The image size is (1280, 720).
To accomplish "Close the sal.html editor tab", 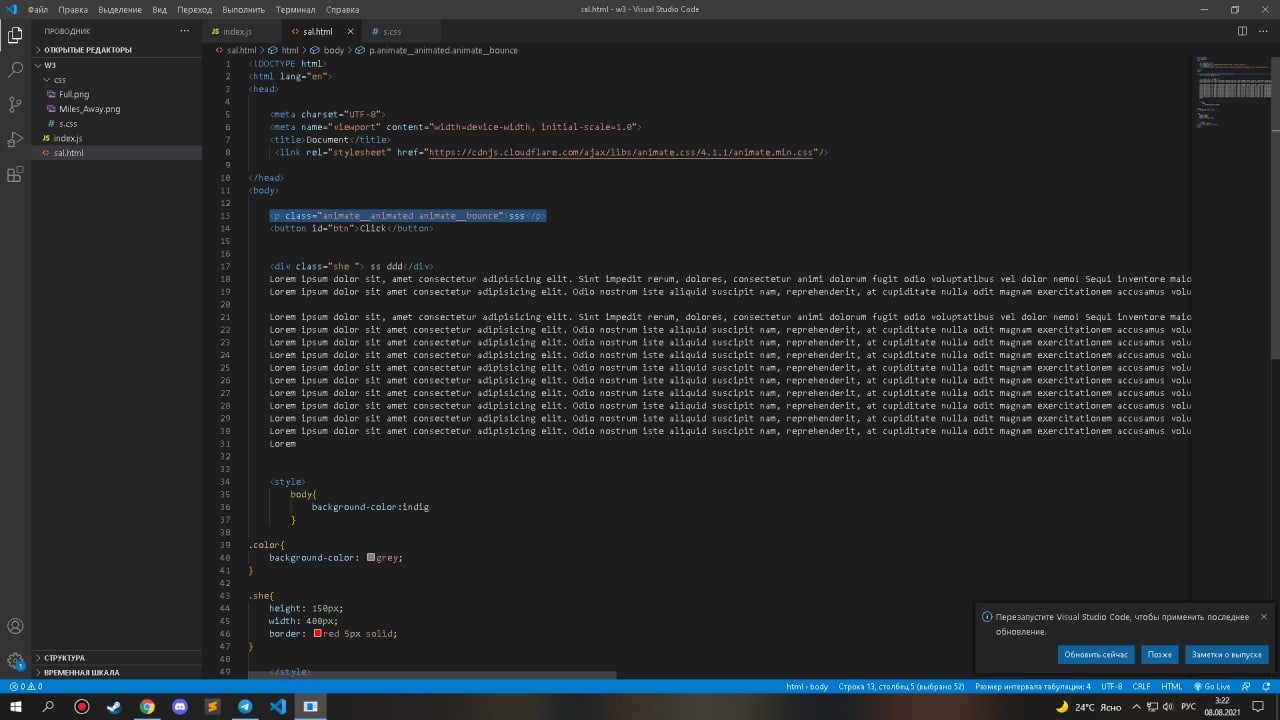I will point(349,32).
